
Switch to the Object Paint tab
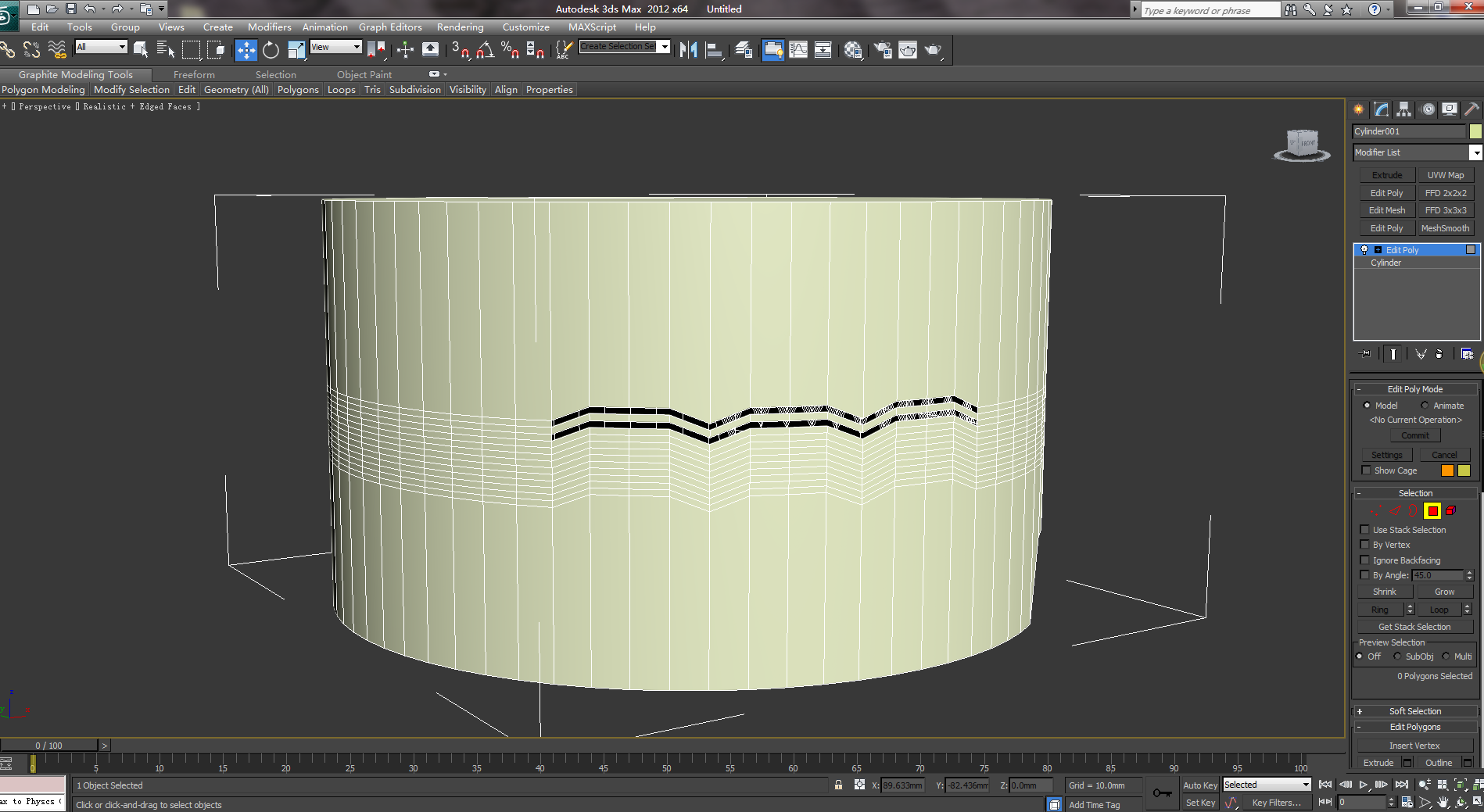[x=364, y=75]
